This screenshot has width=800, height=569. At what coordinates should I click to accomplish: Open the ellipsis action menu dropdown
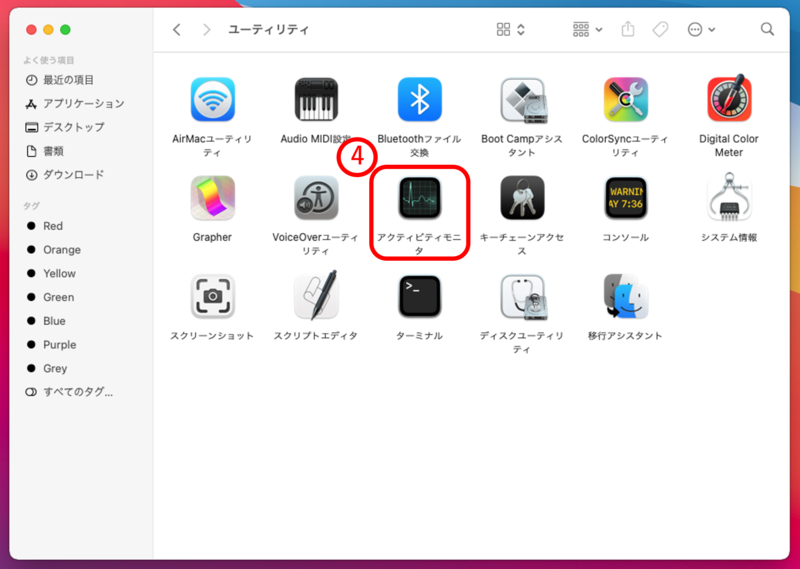tap(701, 30)
